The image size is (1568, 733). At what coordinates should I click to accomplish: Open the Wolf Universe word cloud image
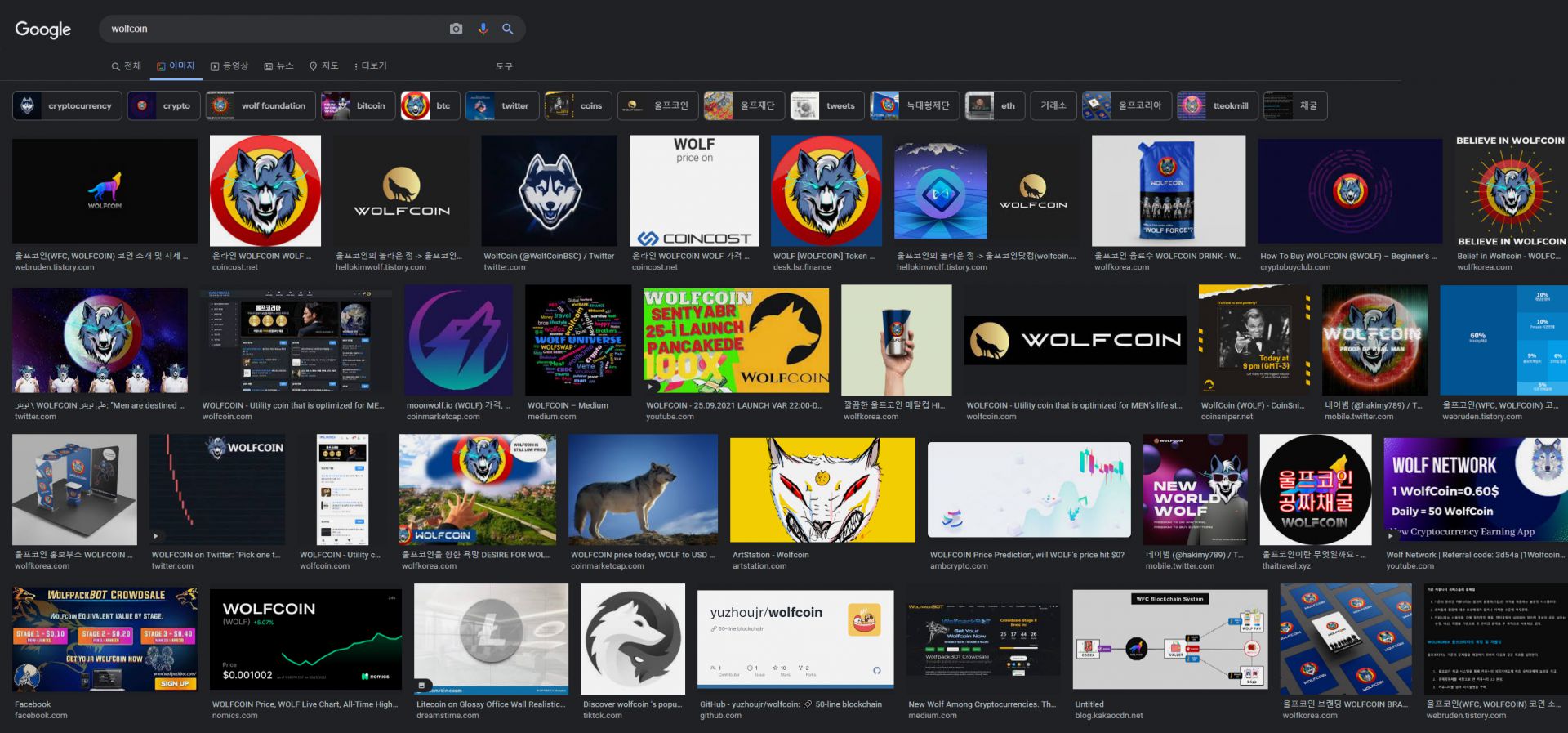578,340
